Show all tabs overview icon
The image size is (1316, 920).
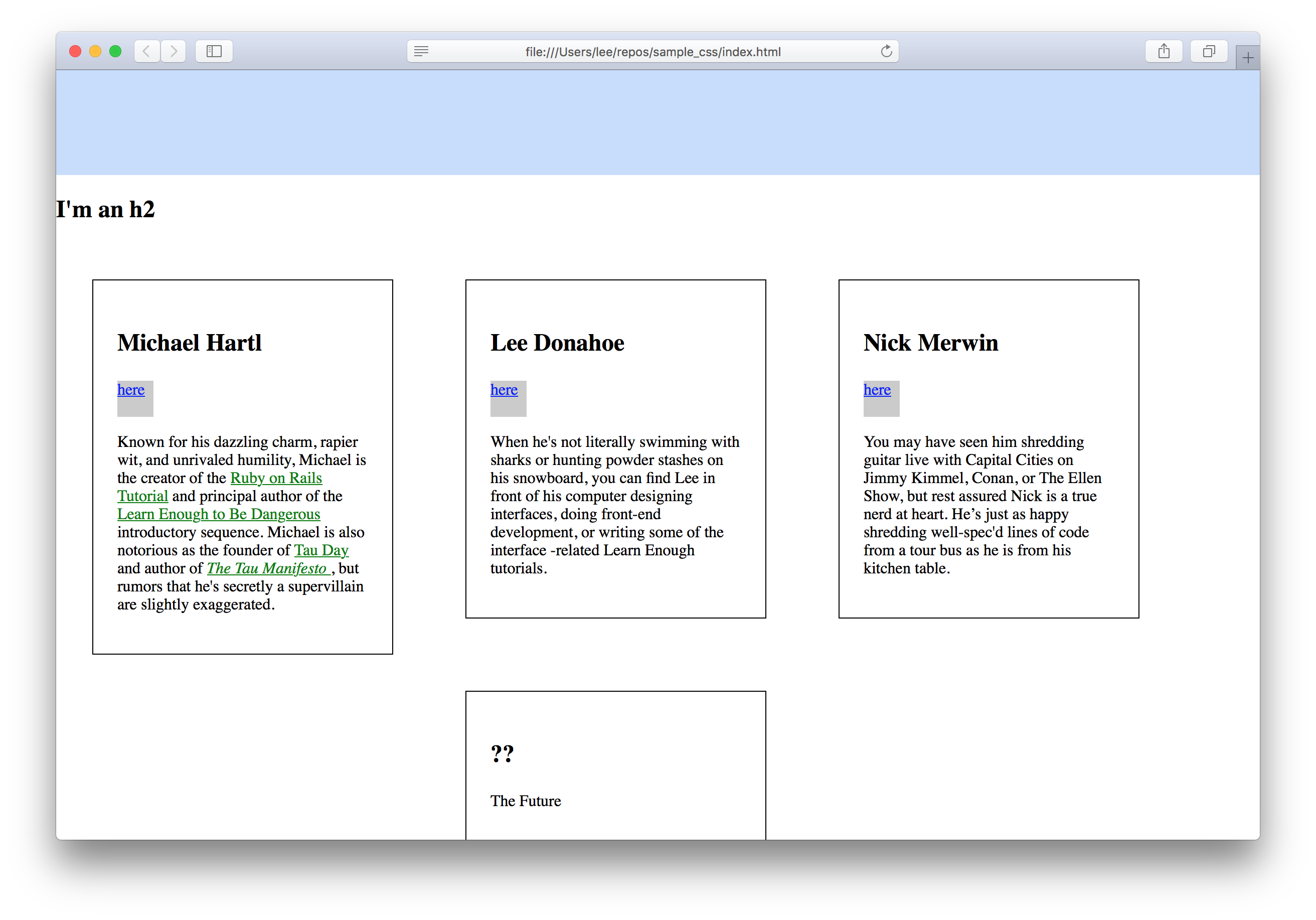pos(1209,52)
